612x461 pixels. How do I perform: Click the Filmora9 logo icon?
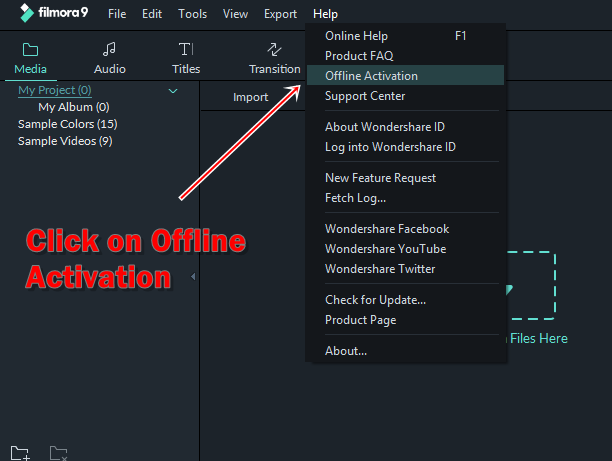pos(27,13)
